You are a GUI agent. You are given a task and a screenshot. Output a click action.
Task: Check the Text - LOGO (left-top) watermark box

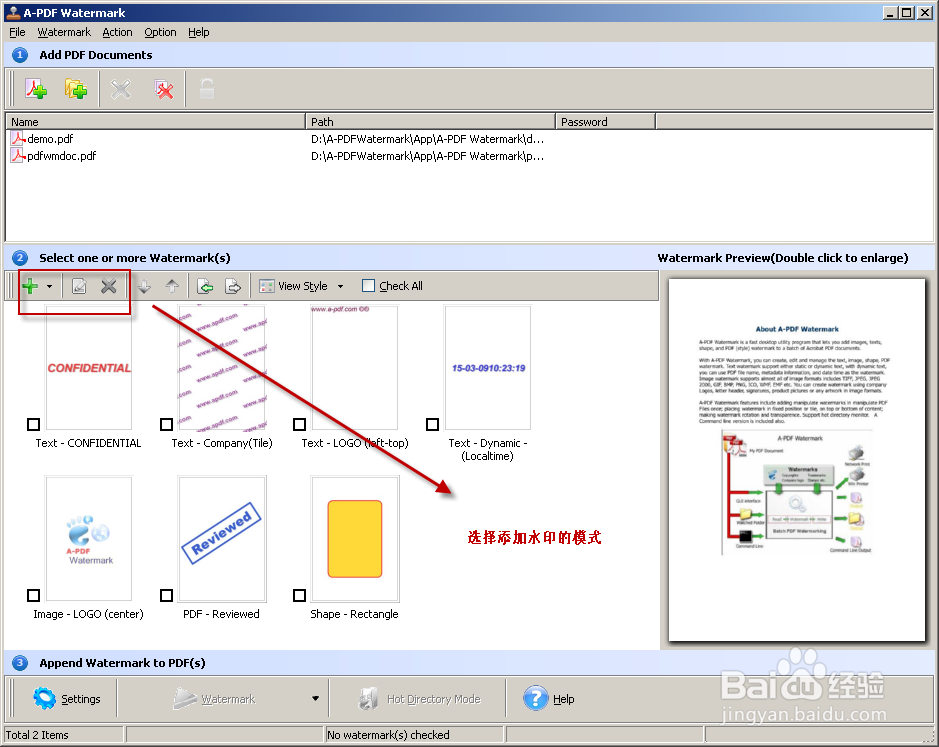coord(299,424)
